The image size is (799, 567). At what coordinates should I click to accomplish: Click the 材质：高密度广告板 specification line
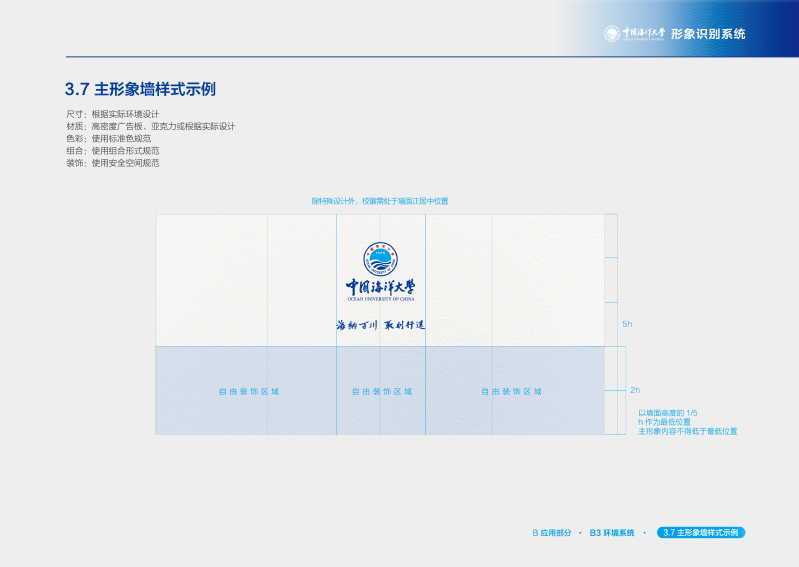point(150,127)
